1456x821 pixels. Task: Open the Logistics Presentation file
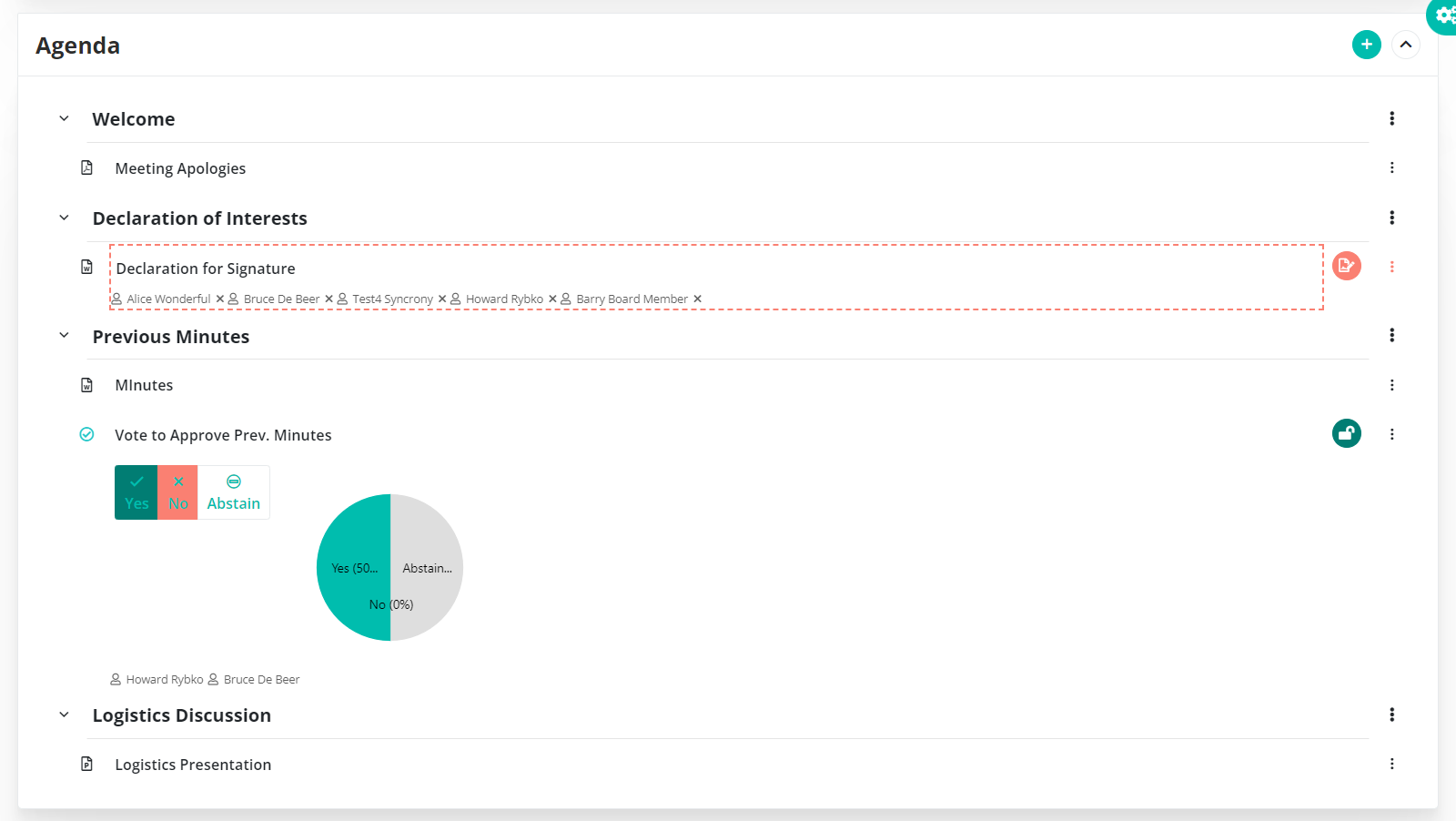tap(193, 765)
